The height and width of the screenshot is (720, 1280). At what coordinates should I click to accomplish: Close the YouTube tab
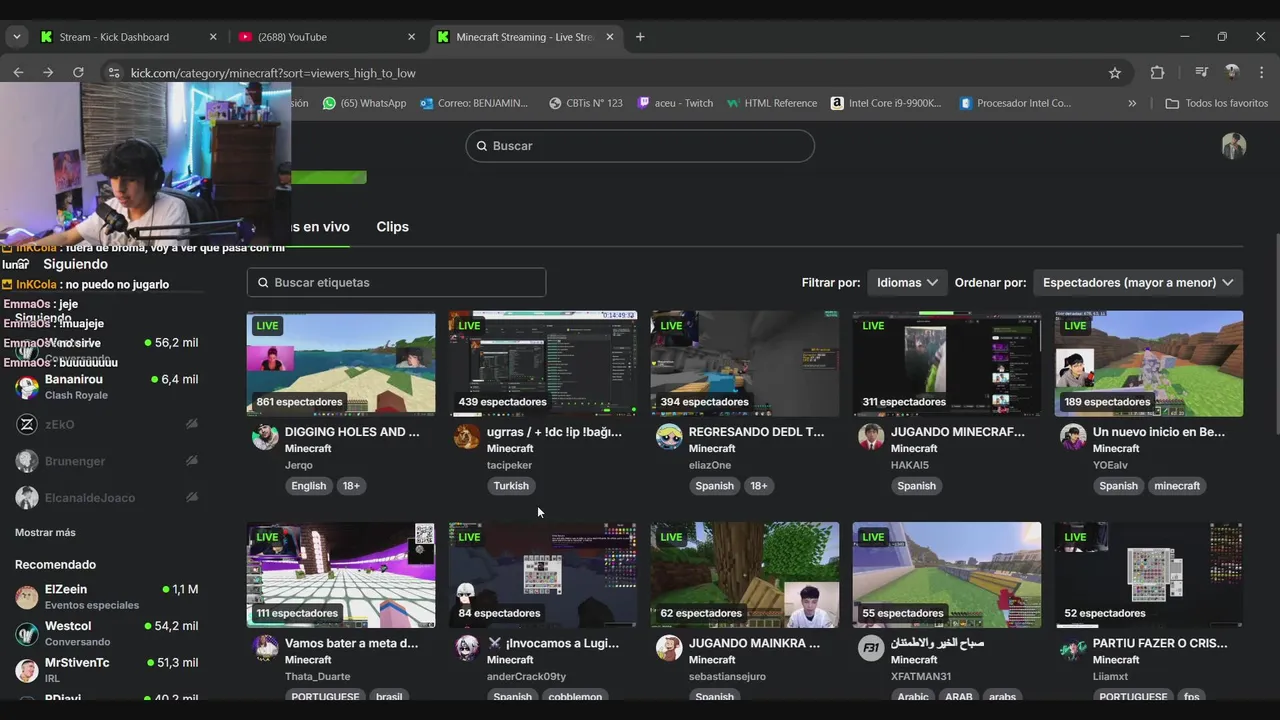click(x=411, y=37)
